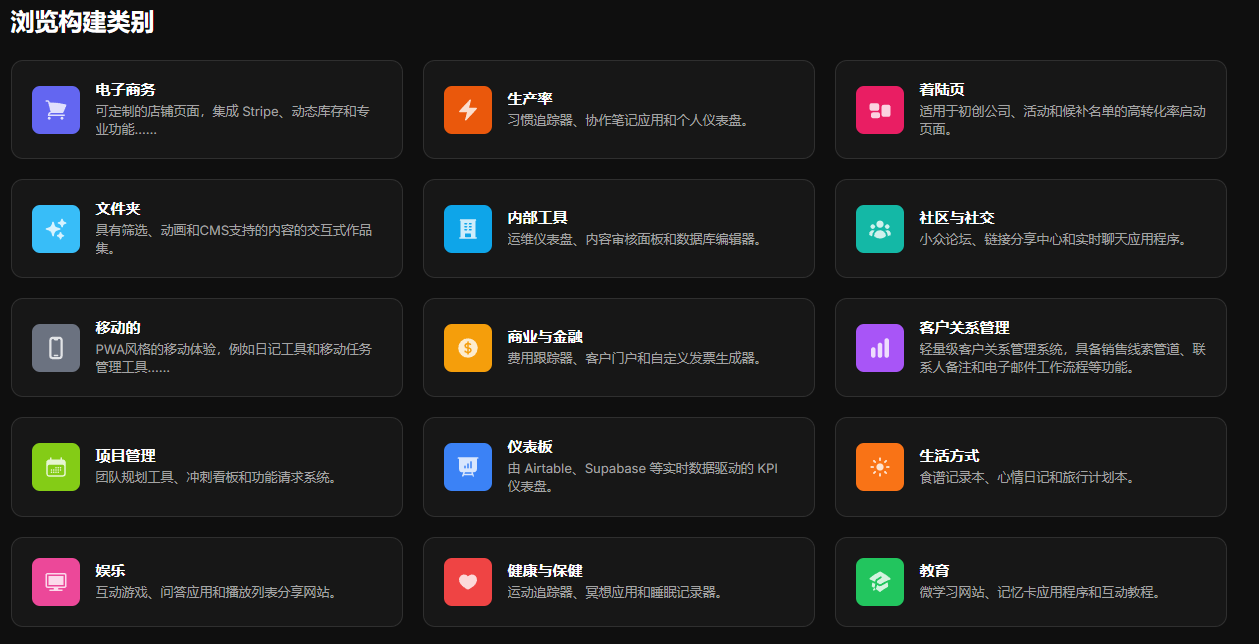Screen dimensions: 1259x644
Task: Click description starting 费用跟踪器
Action: point(635,358)
